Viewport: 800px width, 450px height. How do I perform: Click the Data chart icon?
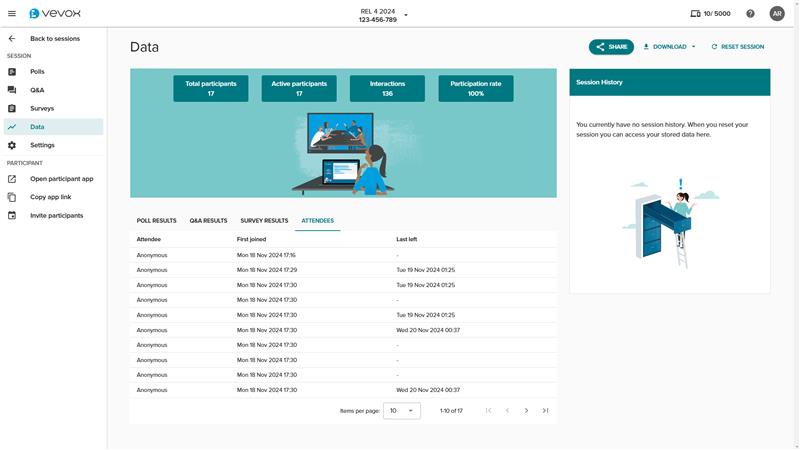pos(12,127)
